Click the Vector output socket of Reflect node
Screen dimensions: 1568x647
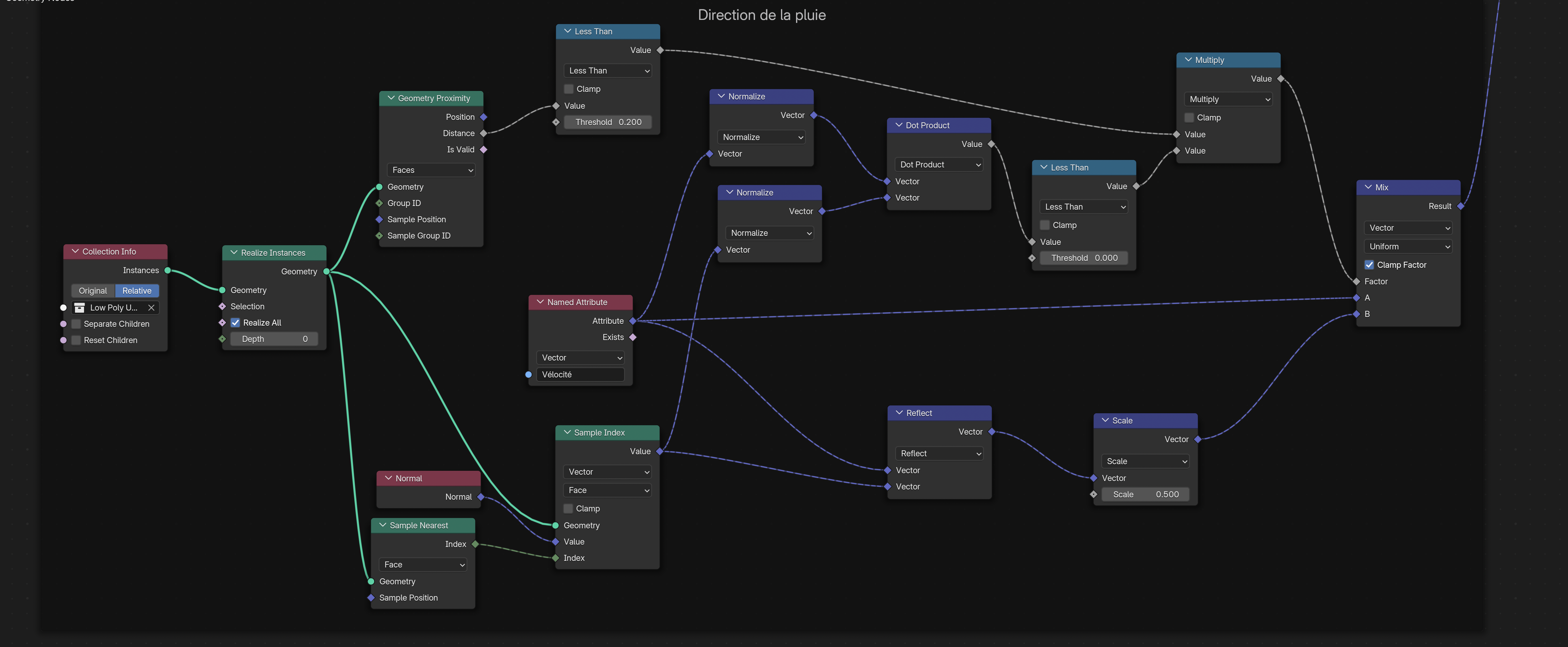tap(992, 432)
